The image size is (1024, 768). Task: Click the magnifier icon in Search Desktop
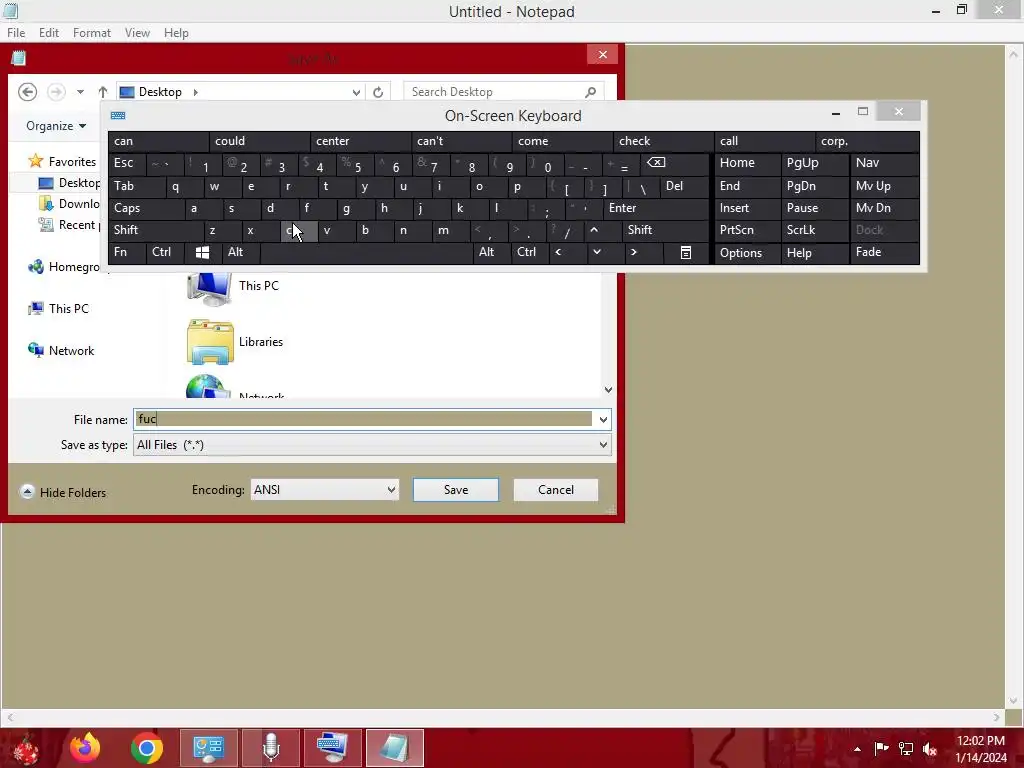pyautogui.click(x=590, y=92)
